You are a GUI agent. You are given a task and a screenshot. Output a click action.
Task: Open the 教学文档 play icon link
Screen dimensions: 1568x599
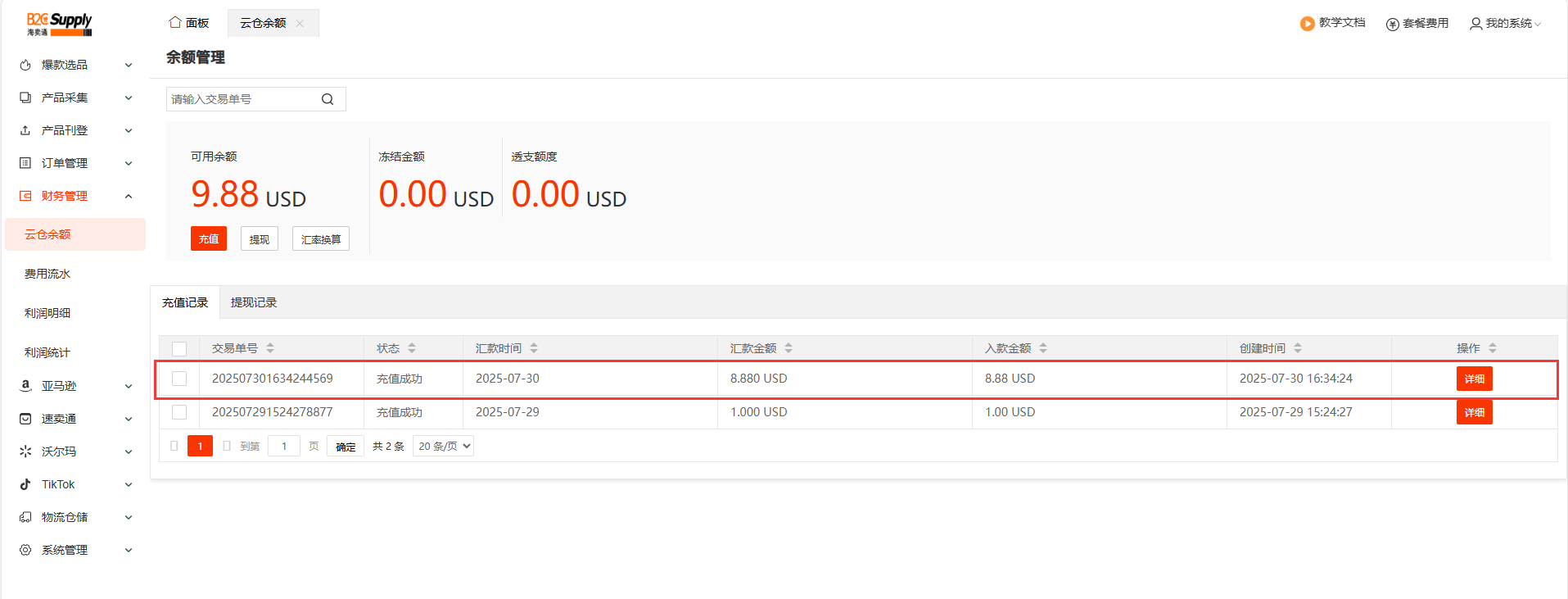click(1307, 24)
